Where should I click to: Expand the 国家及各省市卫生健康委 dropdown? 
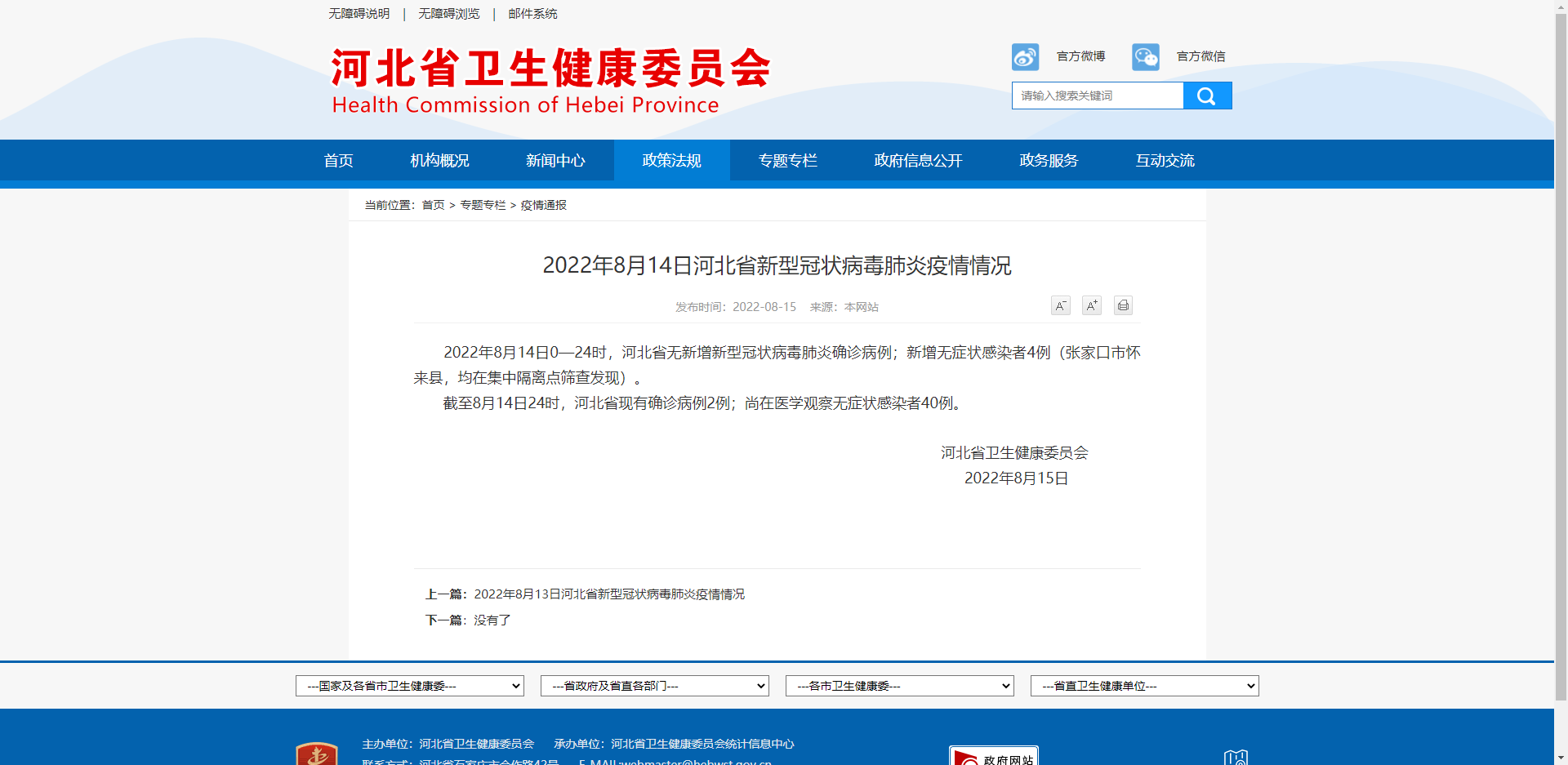tap(409, 686)
